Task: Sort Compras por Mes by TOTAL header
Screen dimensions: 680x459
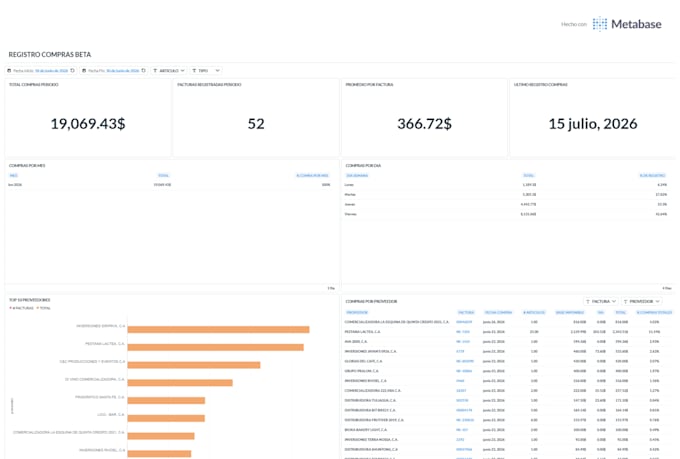Action: 163,175
